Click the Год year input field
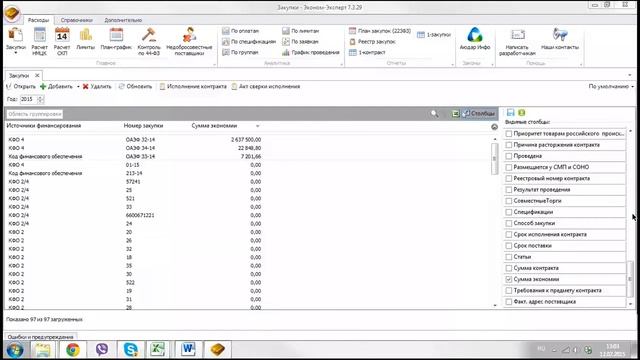Screen dimensions: 640x360 [x=28, y=99]
